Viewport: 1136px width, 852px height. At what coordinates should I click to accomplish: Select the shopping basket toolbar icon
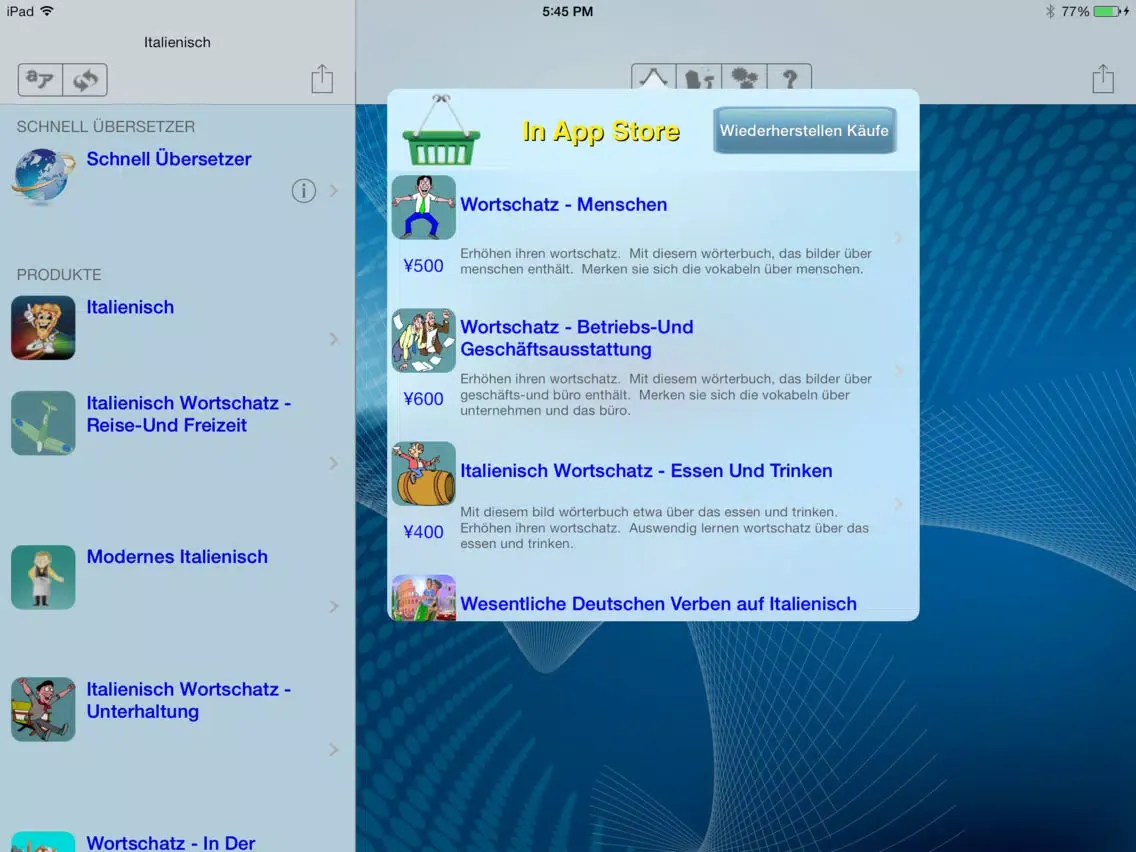653,78
